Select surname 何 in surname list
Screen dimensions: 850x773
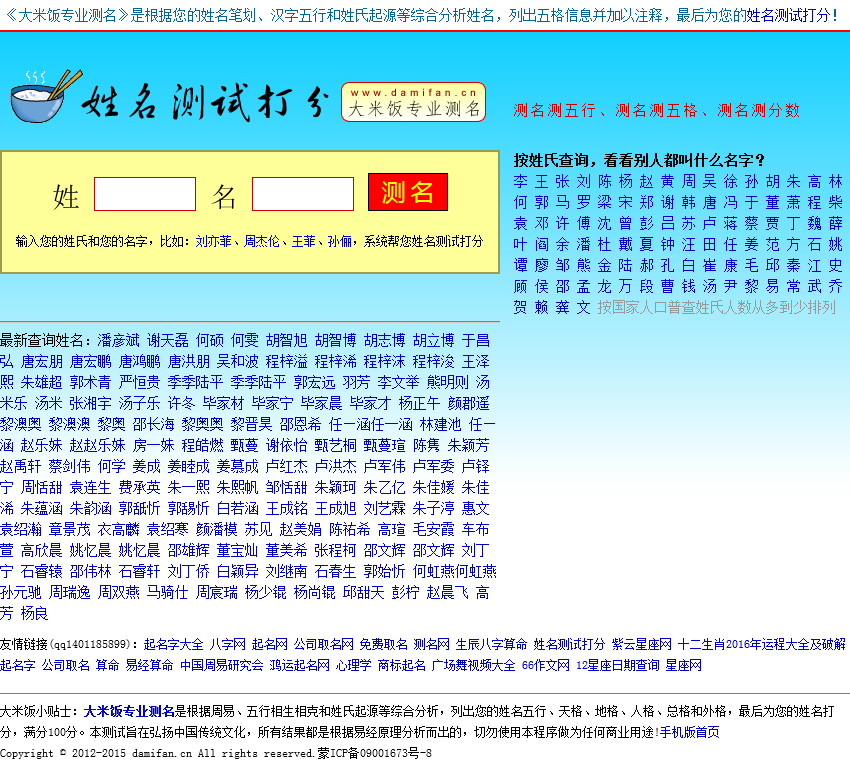point(520,203)
